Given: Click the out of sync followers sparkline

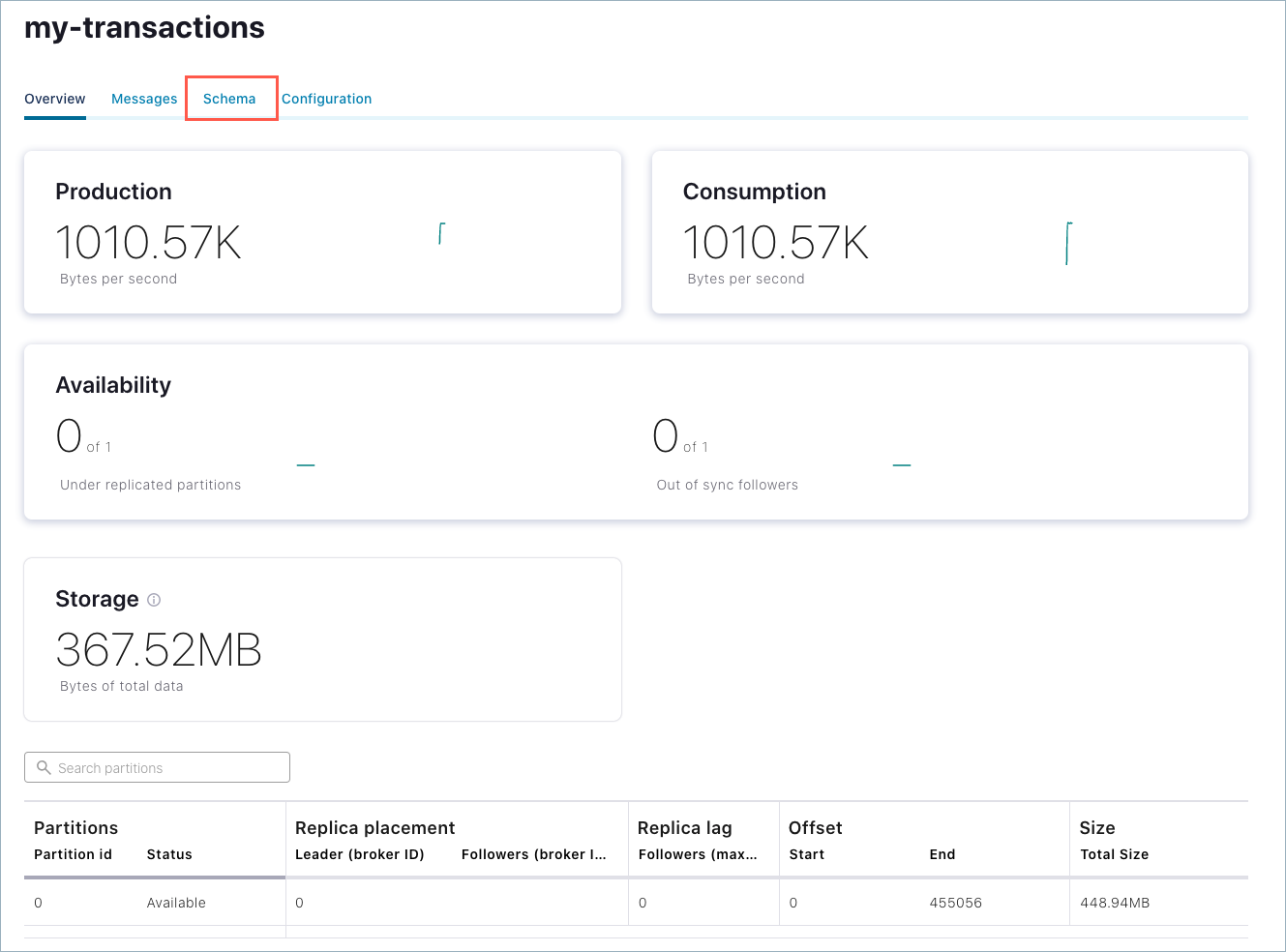Looking at the screenshot, I should pyautogui.click(x=902, y=465).
